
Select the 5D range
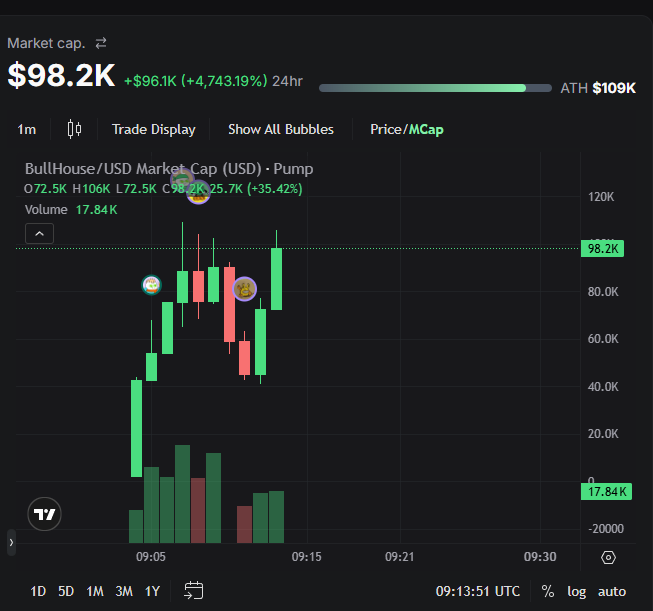coord(66,591)
